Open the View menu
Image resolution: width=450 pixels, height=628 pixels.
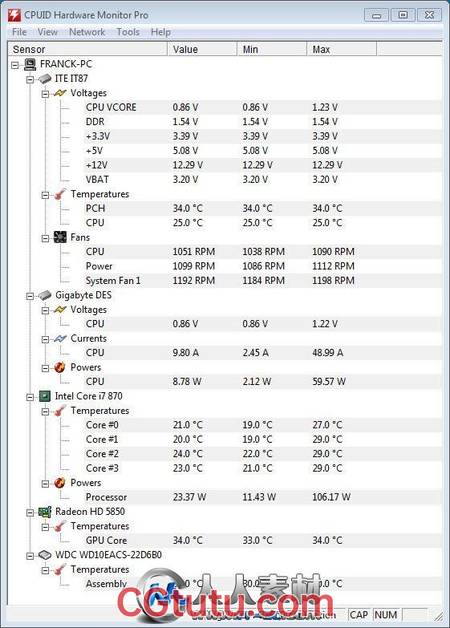point(48,32)
